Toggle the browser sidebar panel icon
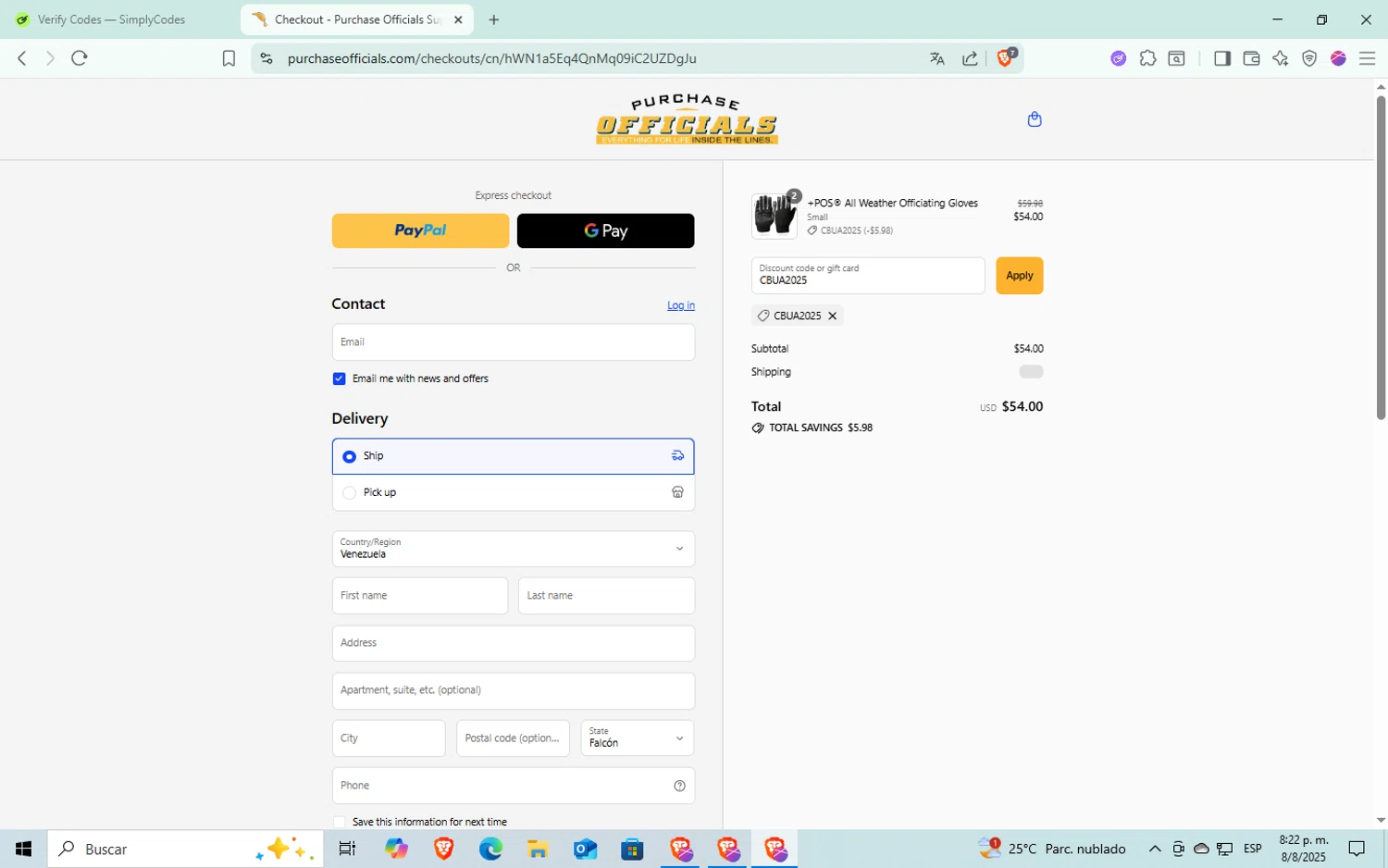The width and height of the screenshot is (1388, 868). [x=1222, y=58]
